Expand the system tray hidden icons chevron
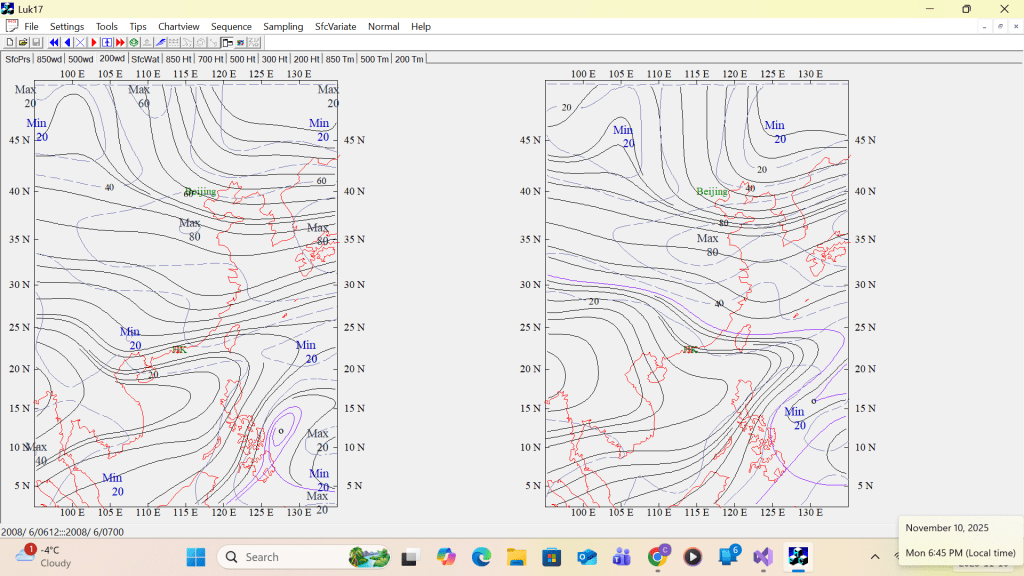Screen dimensions: 1024x576 [x=875, y=557]
